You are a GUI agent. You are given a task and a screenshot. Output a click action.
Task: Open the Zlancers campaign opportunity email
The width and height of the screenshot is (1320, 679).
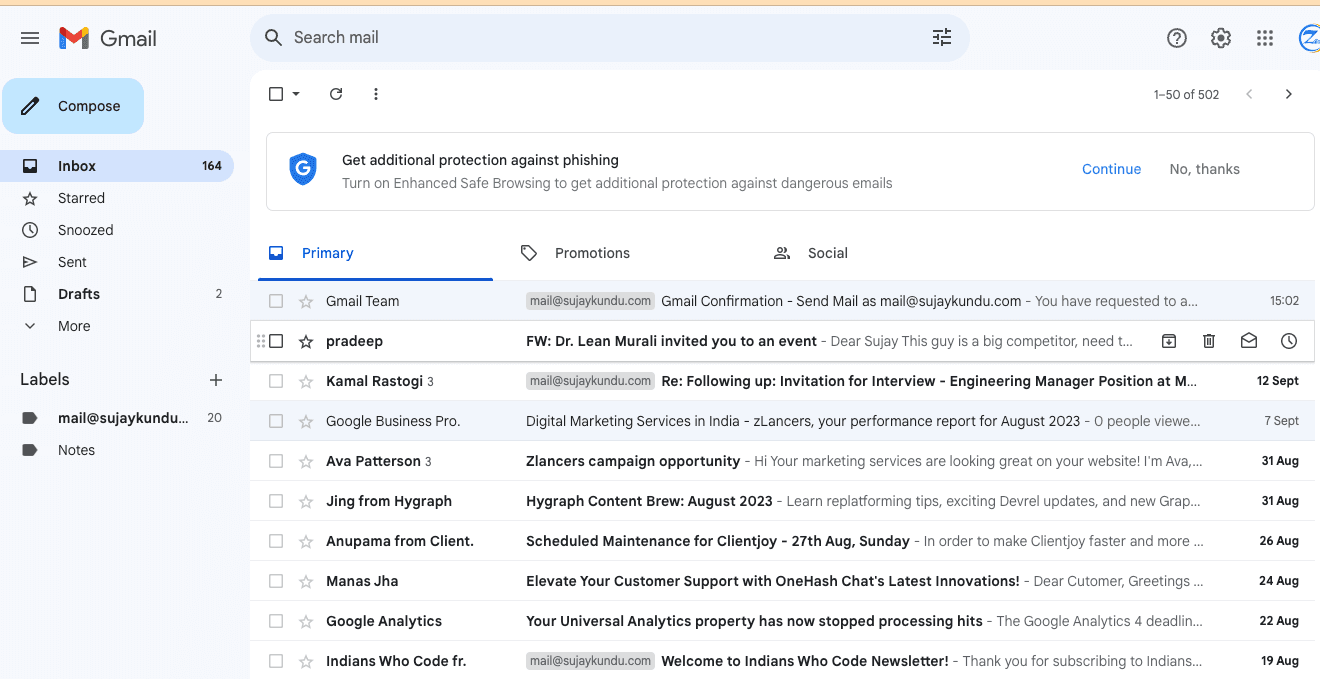click(x=782, y=461)
